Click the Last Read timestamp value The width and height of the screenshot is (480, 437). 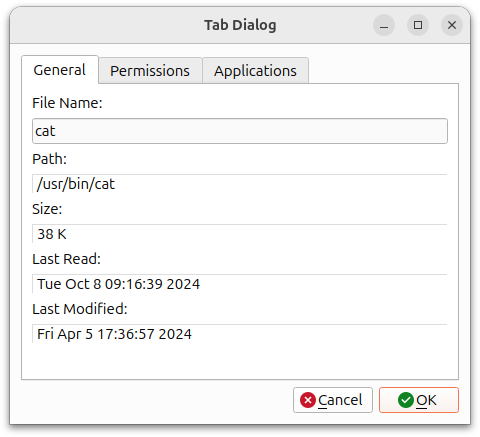118,284
